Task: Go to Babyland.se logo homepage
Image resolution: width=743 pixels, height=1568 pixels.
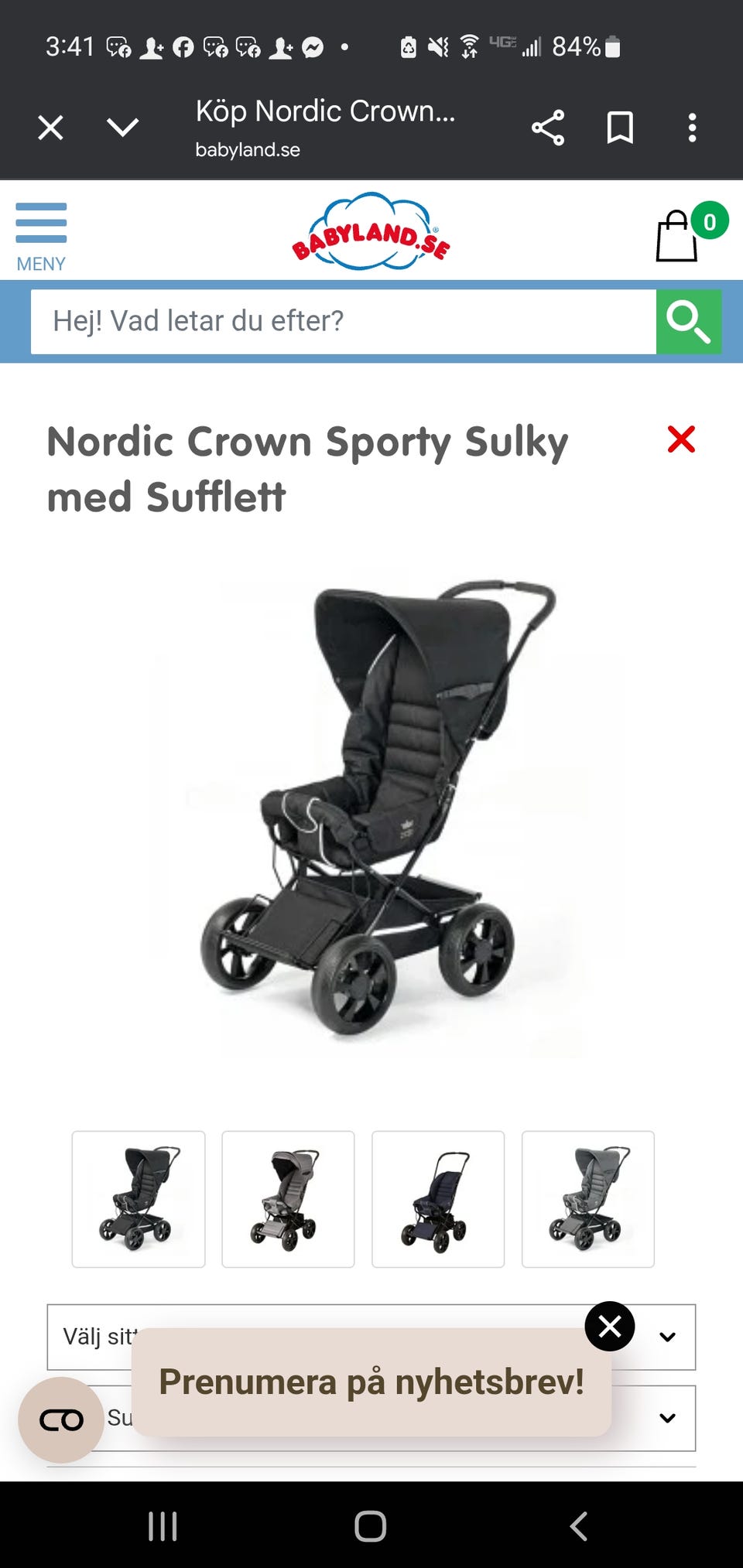Action: point(371,231)
